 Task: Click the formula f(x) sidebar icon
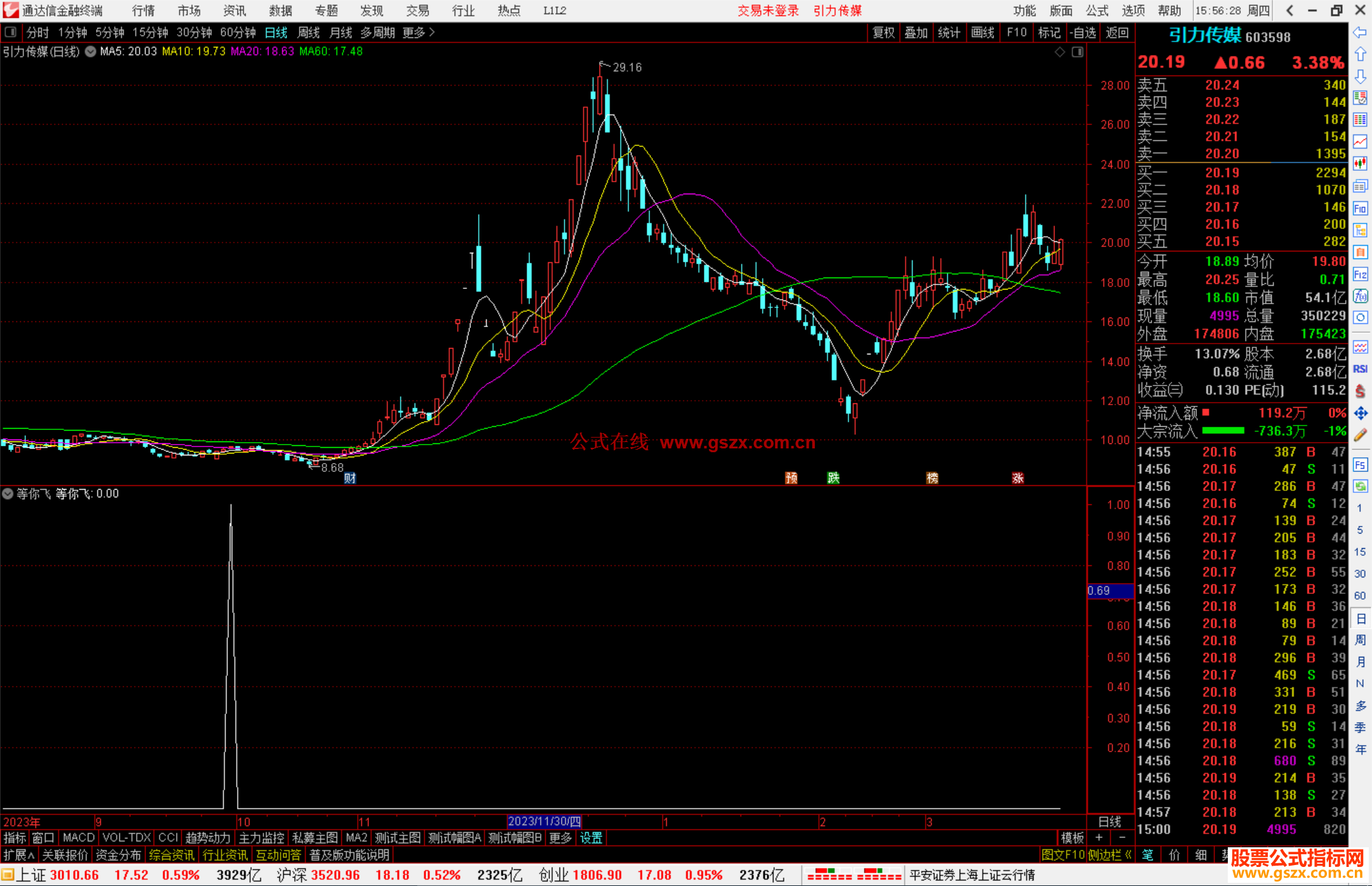coord(1360,296)
